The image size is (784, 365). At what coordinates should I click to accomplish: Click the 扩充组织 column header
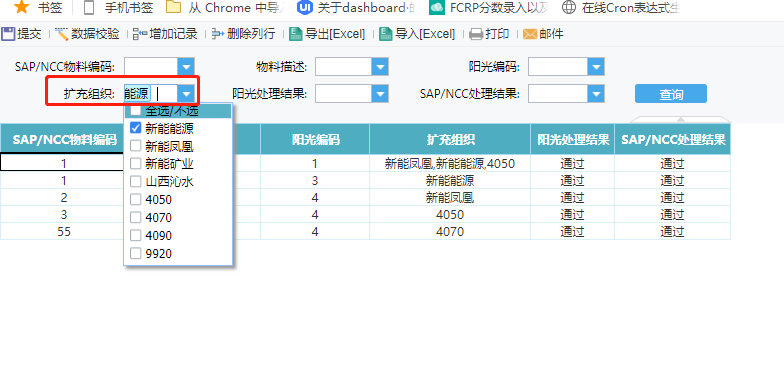pyautogui.click(x=450, y=140)
